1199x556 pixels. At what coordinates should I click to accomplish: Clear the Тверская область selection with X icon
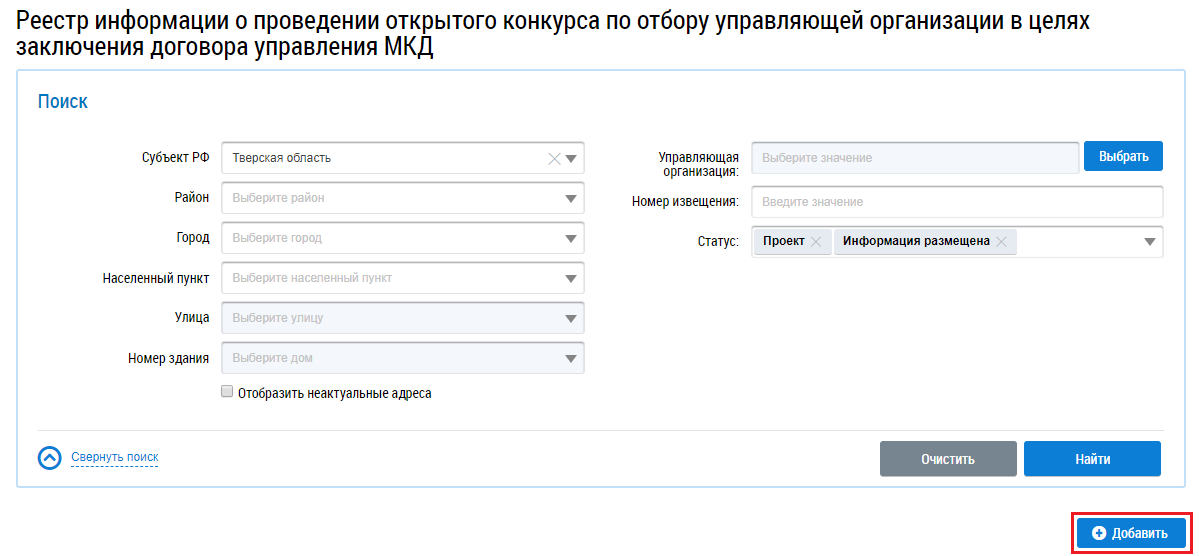click(x=554, y=158)
